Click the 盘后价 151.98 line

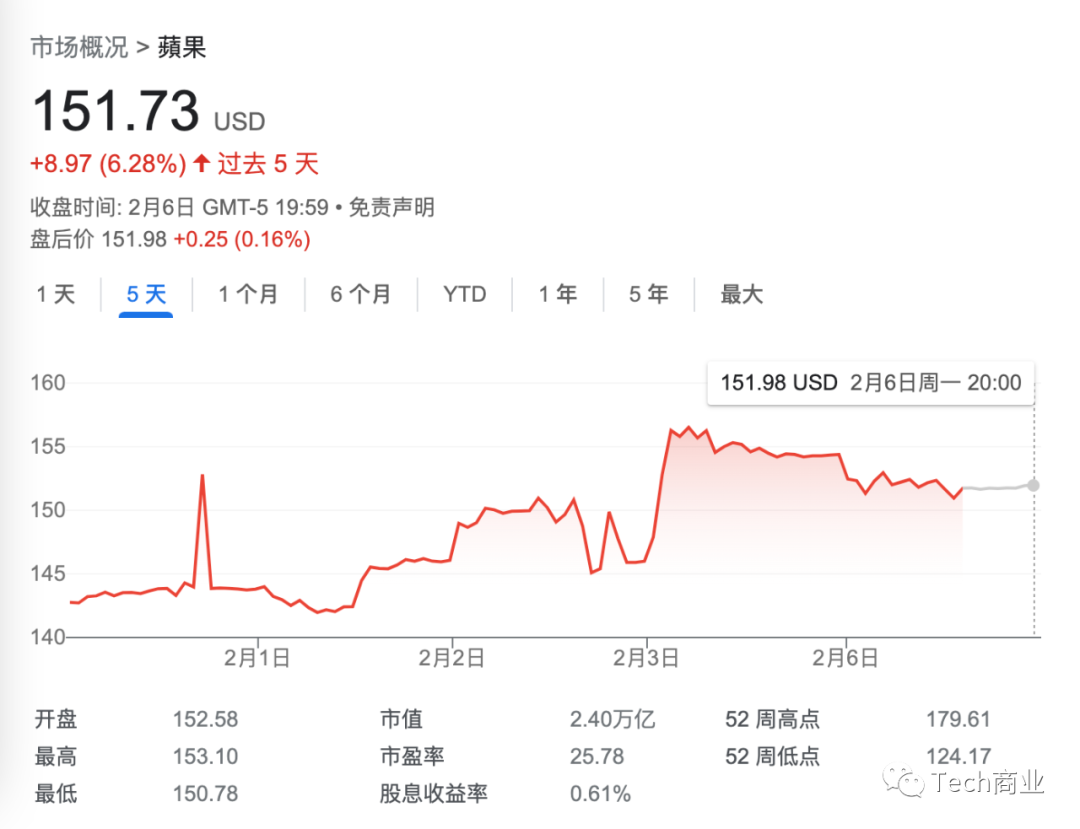[x=170, y=239]
